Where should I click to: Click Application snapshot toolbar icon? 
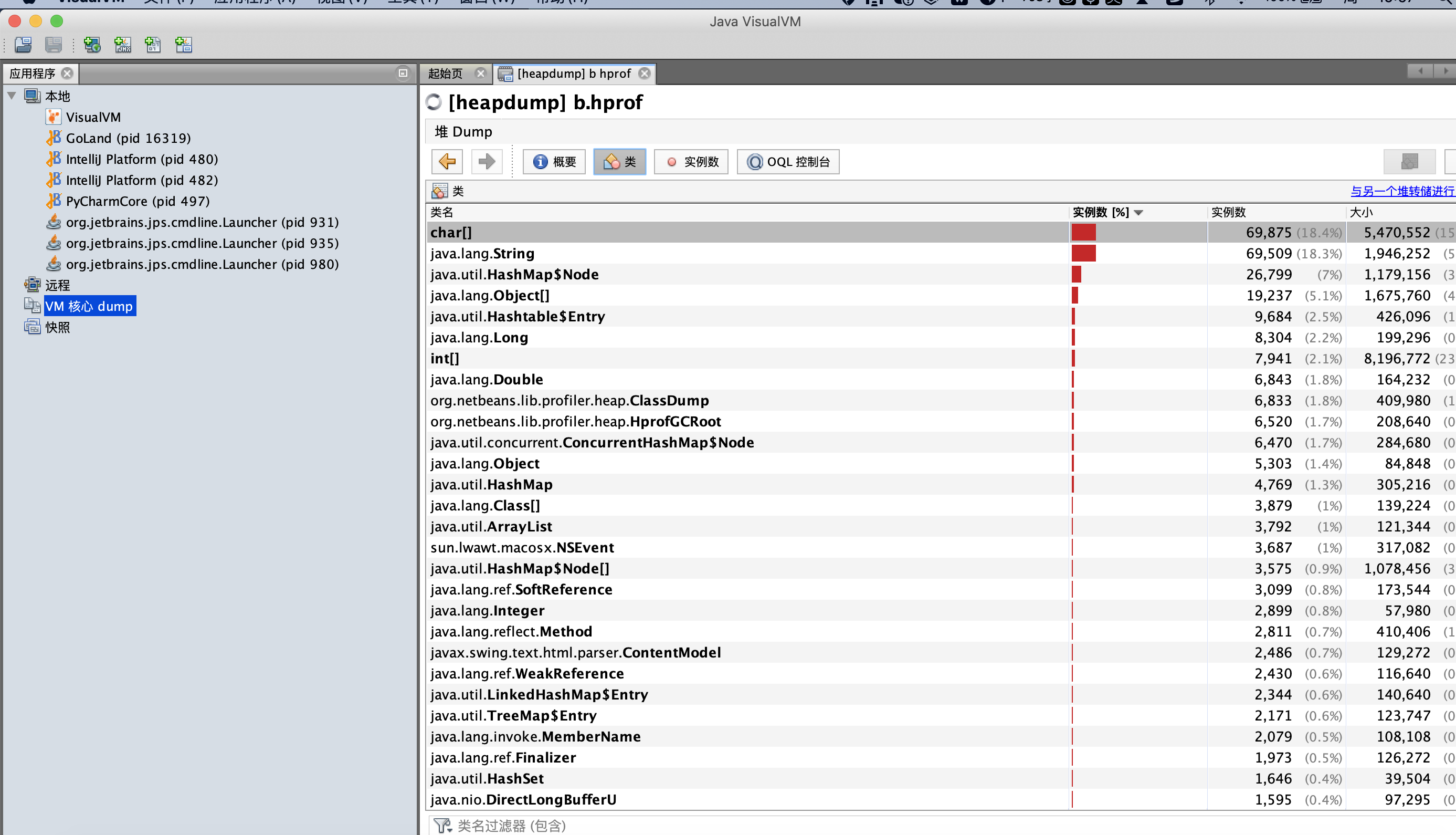[x=183, y=45]
